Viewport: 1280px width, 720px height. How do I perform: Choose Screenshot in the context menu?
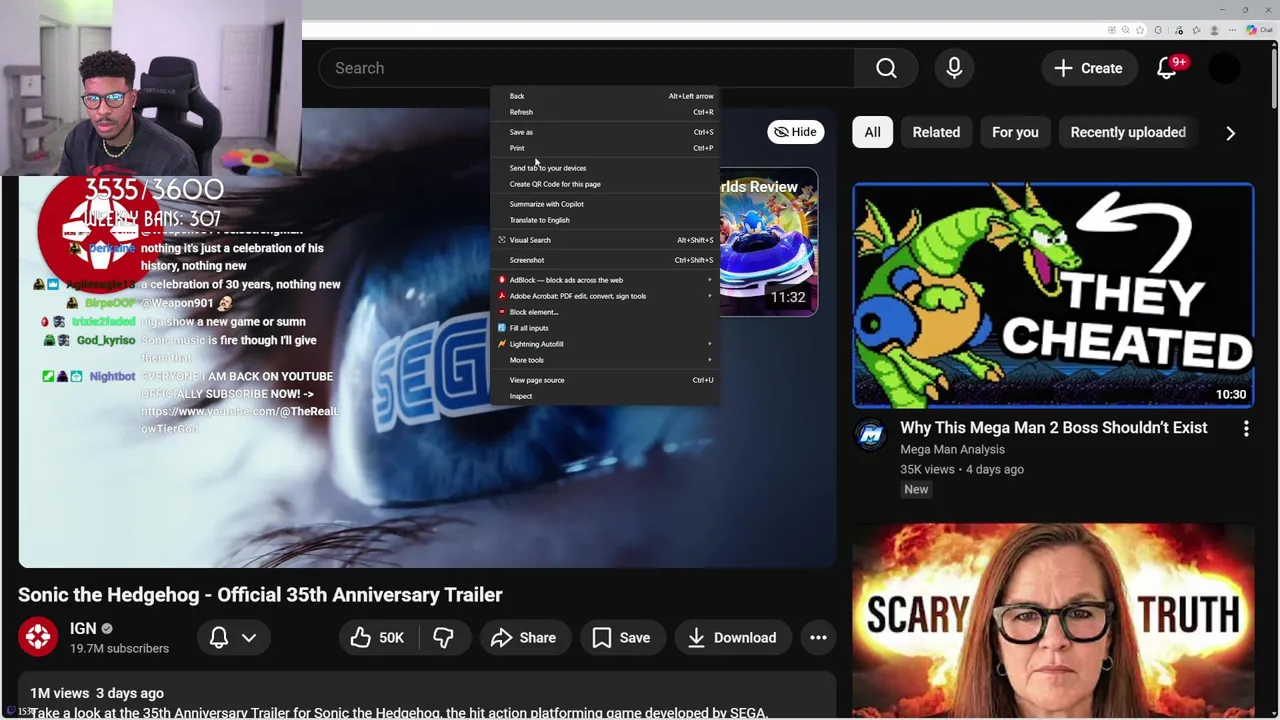[x=605, y=260]
